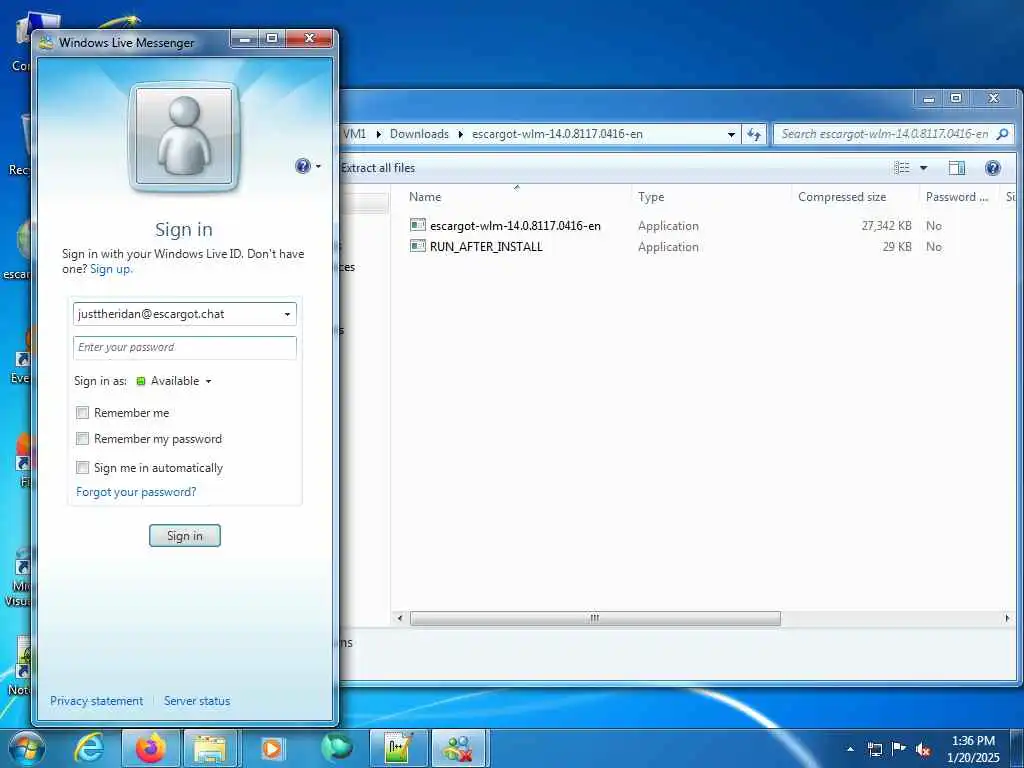Select Downloads in the address breadcrumb
This screenshot has height=768, width=1024.
419,134
